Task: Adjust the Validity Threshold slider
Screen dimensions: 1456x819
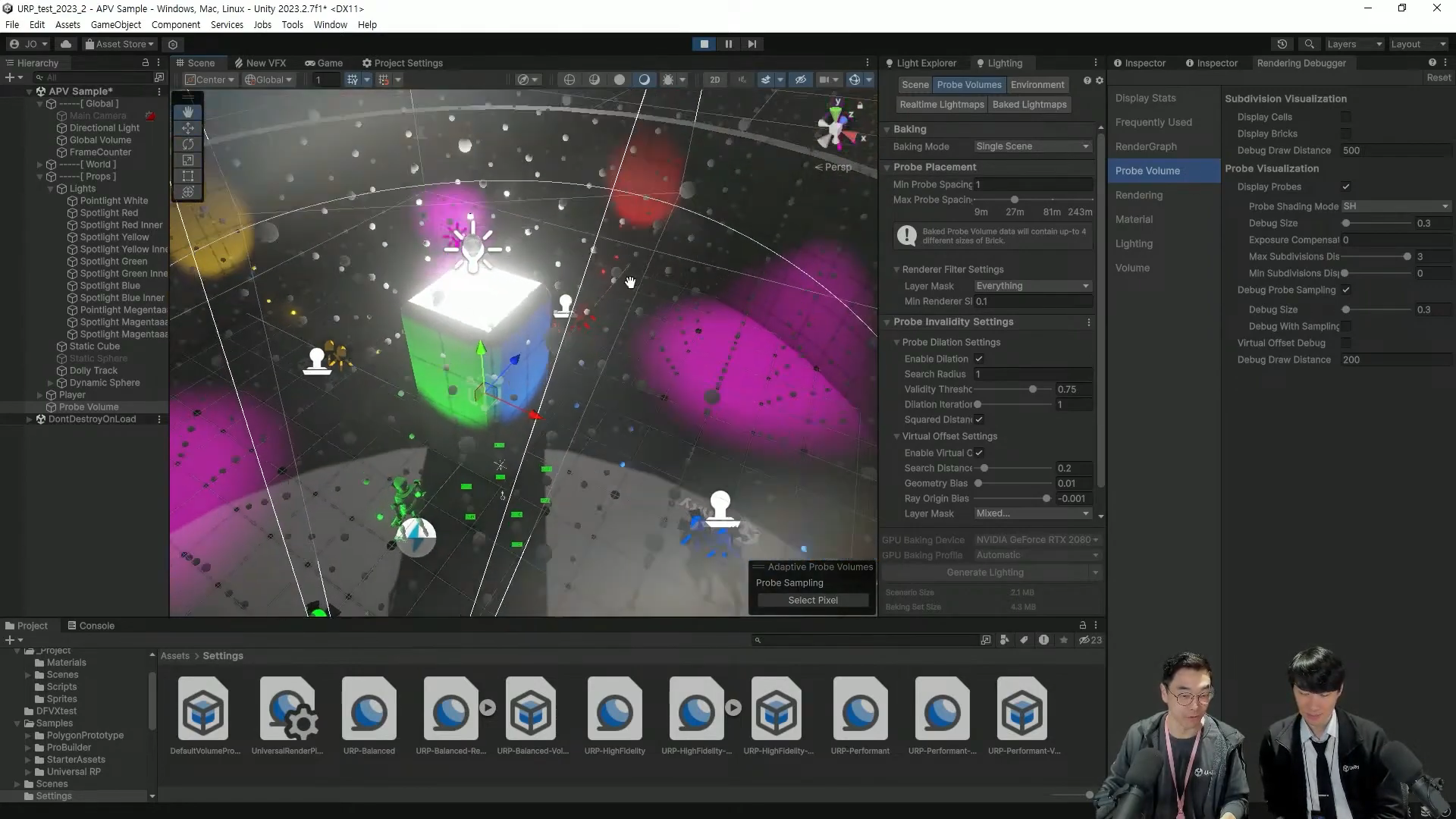Action: (1032, 389)
